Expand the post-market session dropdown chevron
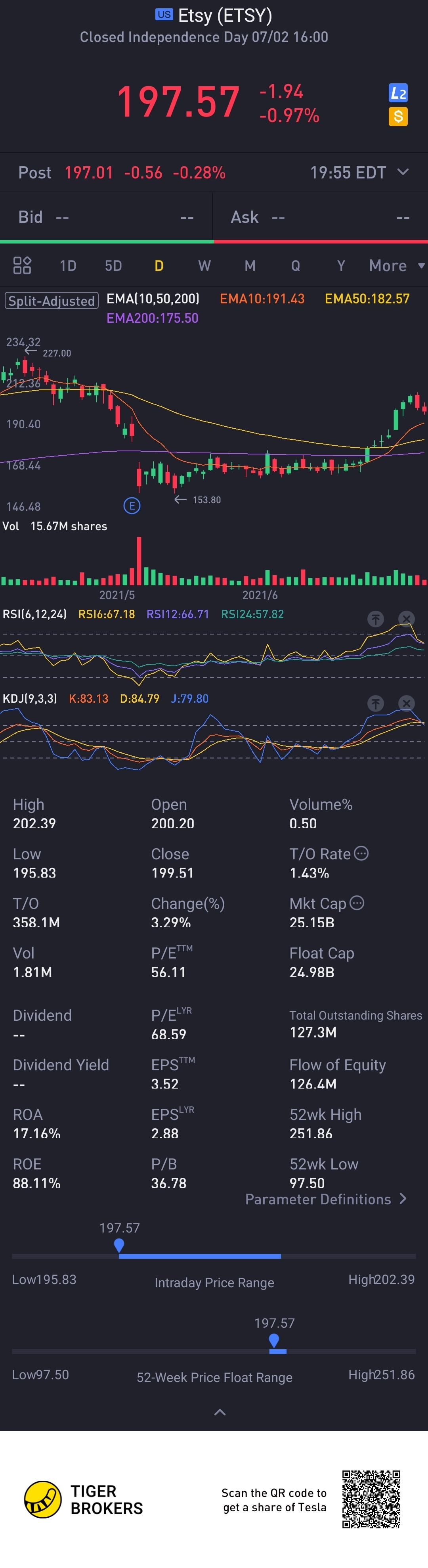Image resolution: width=428 pixels, height=1568 pixels. coord(403,172)
